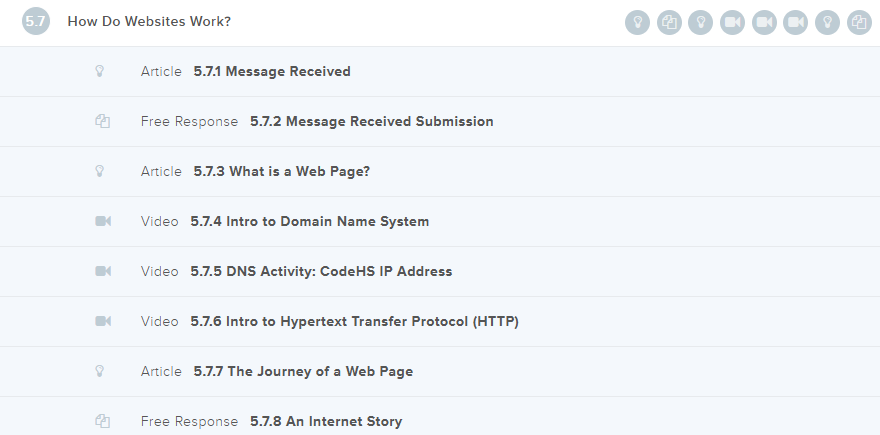Image resolution: width=880 pixels, height=435 pixels.
Task: Click the lightbulb icon beside What is a Web Page
Action: [101, 171]
